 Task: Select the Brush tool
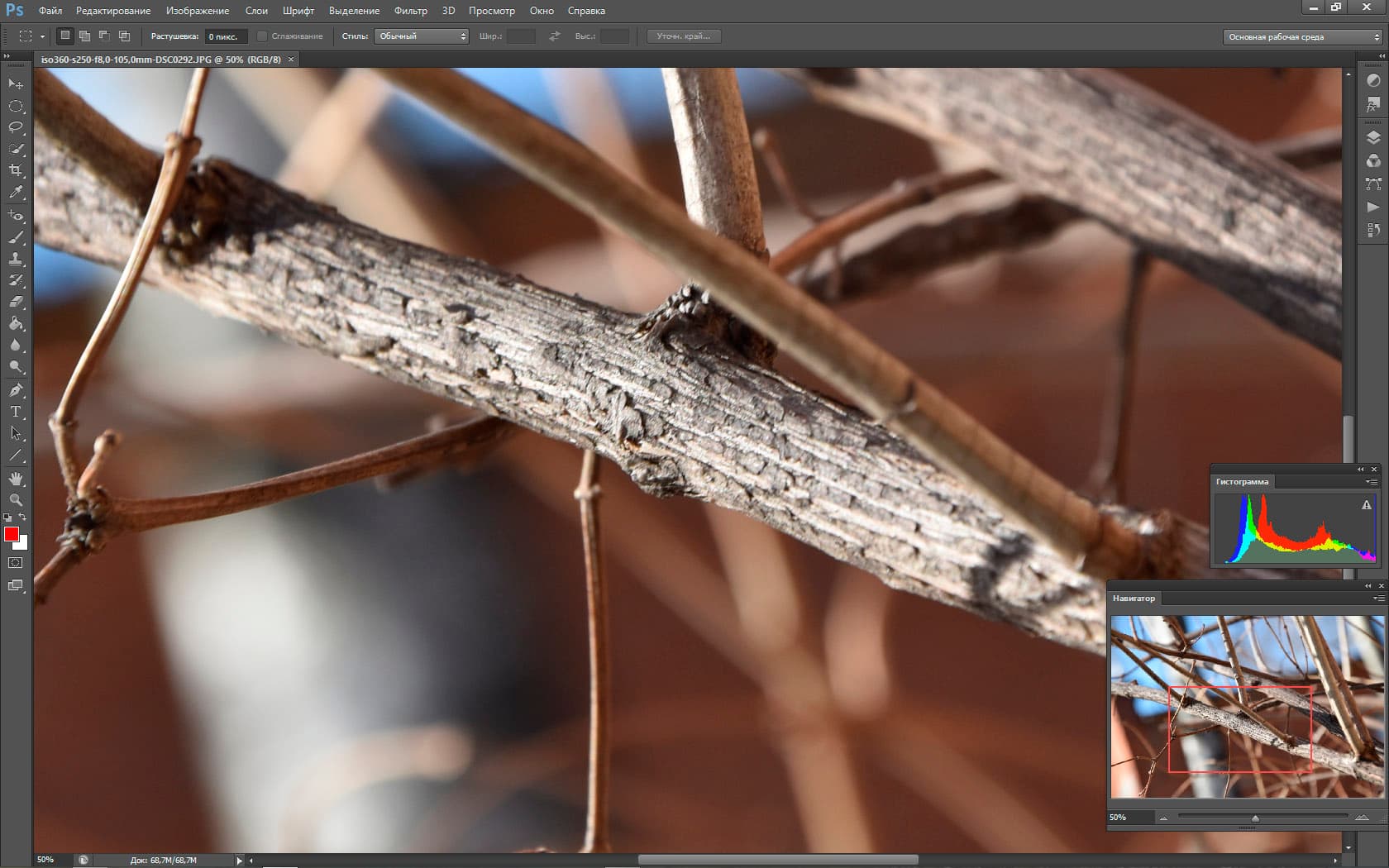tap(16, 237)
